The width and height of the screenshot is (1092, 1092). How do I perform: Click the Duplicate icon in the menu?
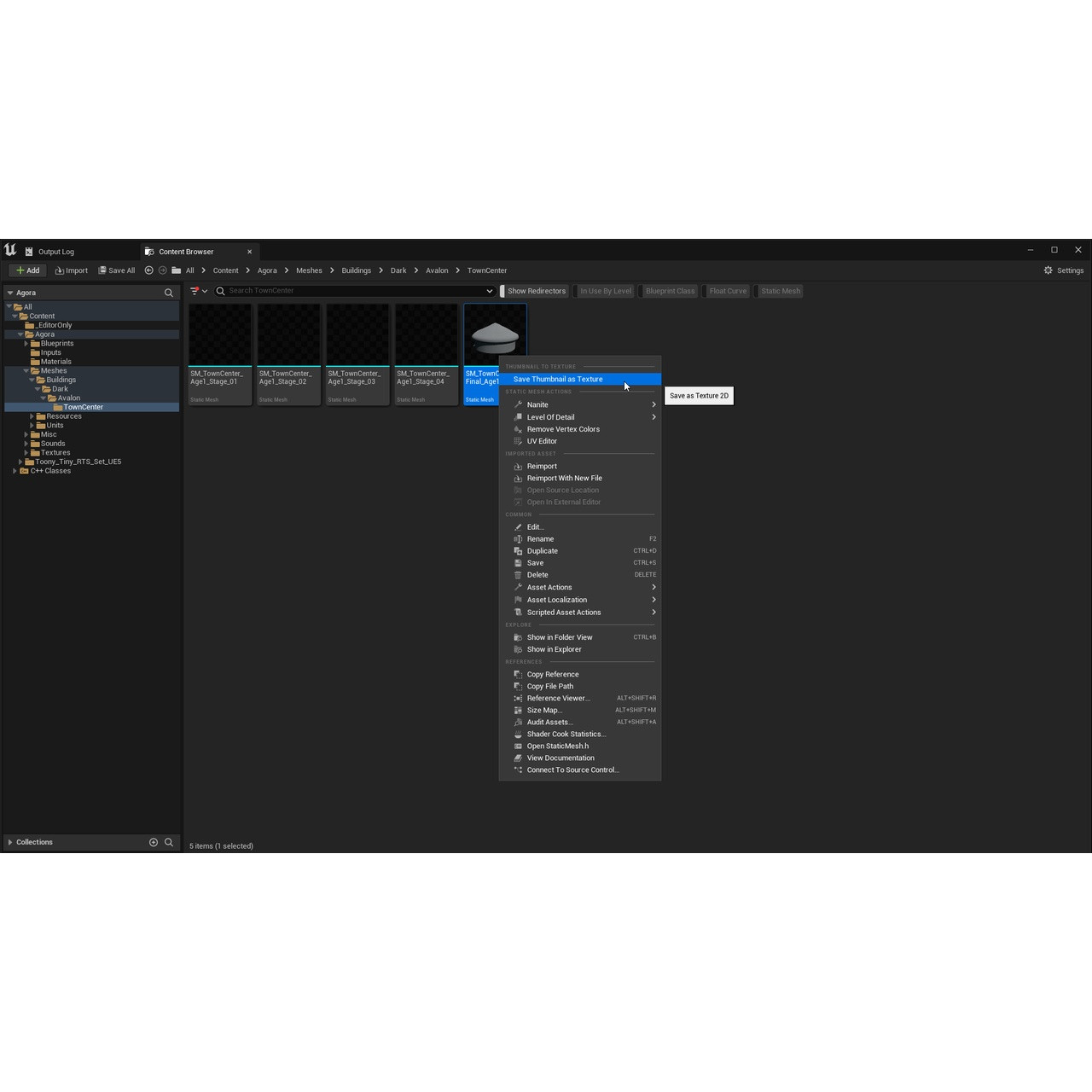[518, 551]
